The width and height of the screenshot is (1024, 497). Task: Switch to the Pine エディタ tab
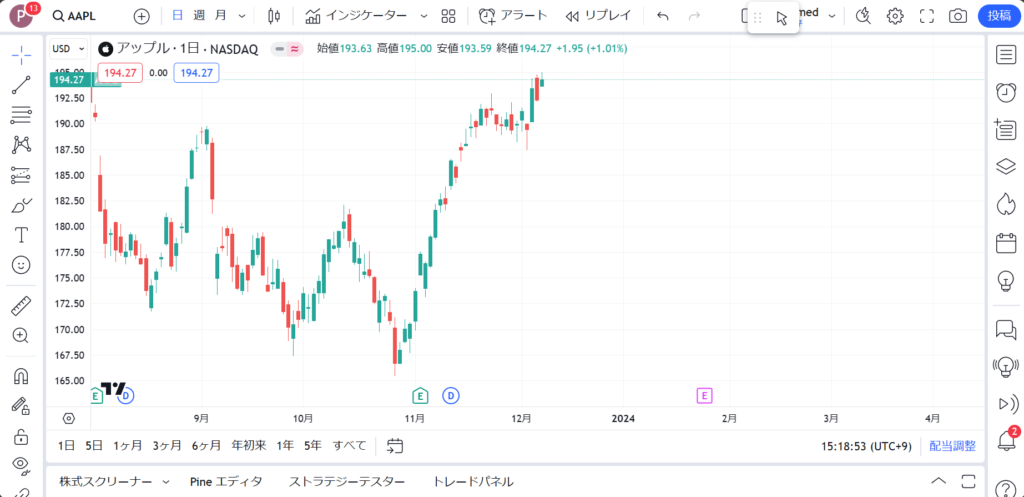(x=225, y=481)
